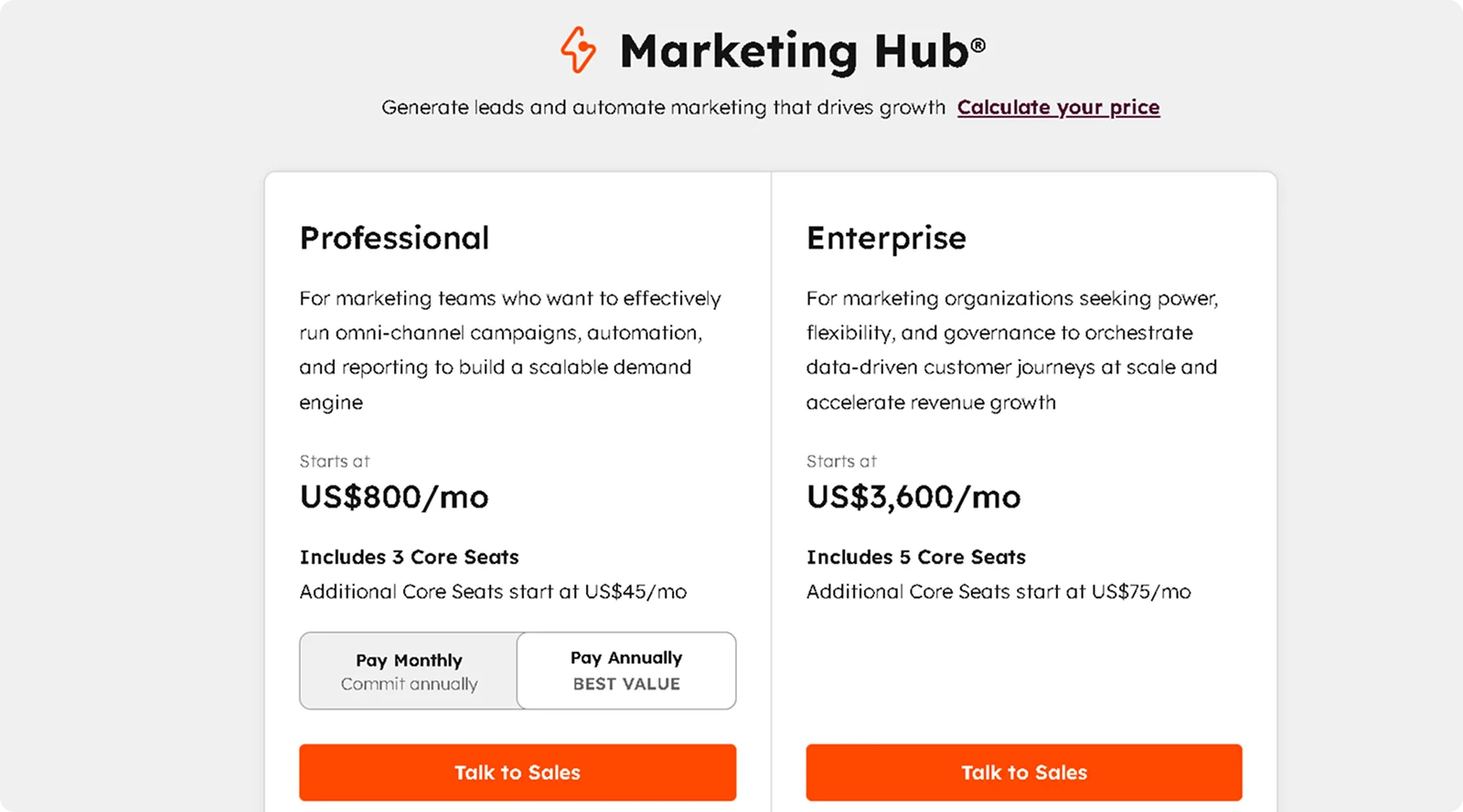Click the Professional plan description paragraph
This screenshot has width=1463, height=812.
(x=509, y=349)
